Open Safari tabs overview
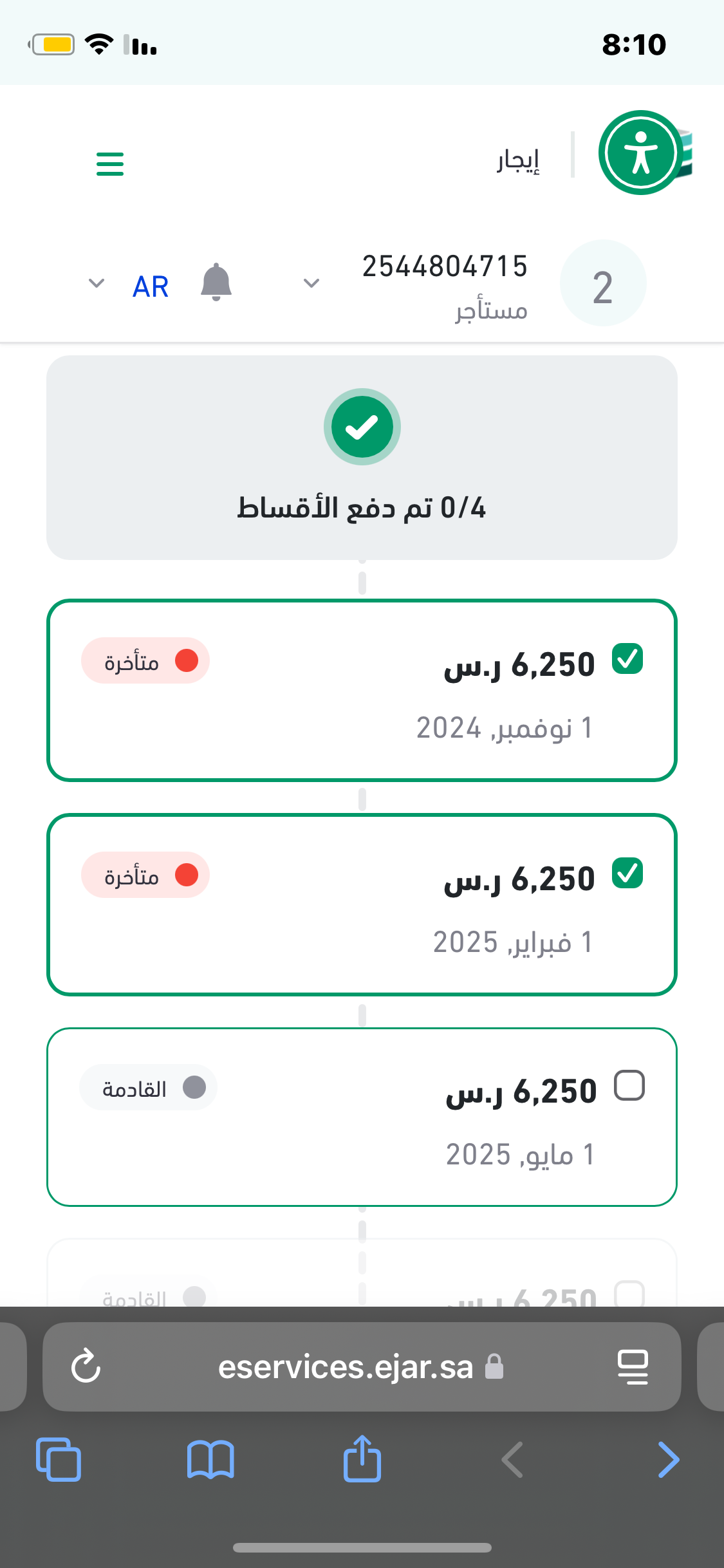The height and width of the screenshot is (1568, 724). (x=59, y=1459)
